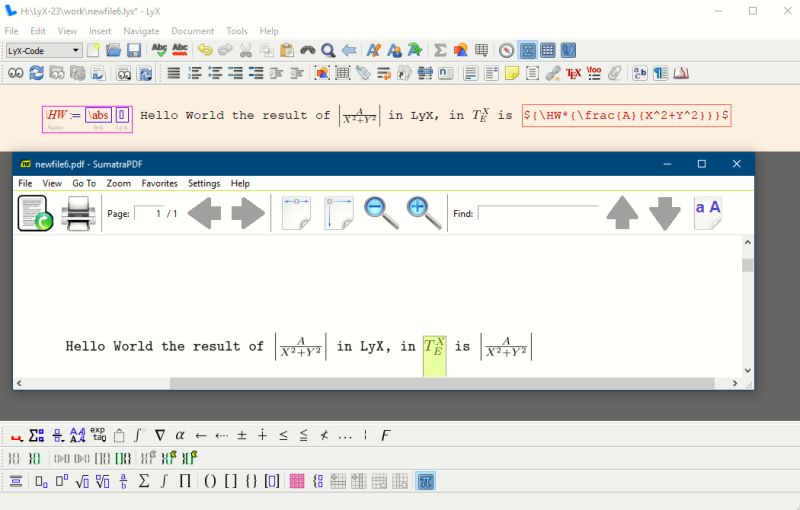Click the scroll-down arrow in SumatraPDF
This screenshot has height=510, width=800.
(747, 370)
